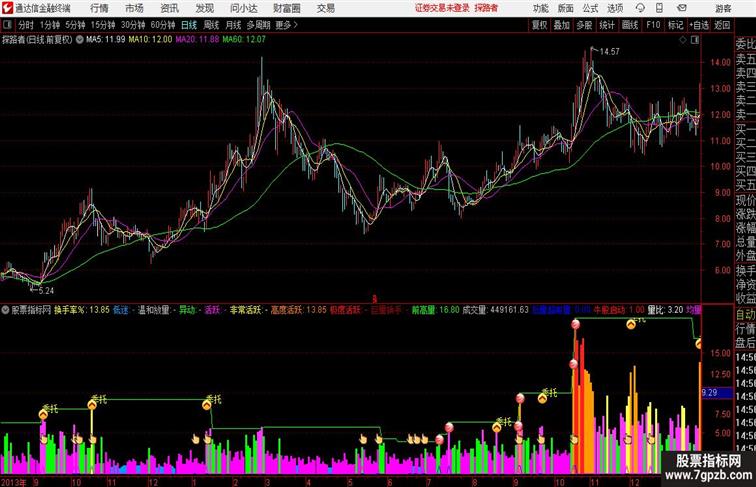Click the 复权 toolbar button
The width and height of the screenshot is (756, 487).
pyautogui.click(x=540, y=25)
